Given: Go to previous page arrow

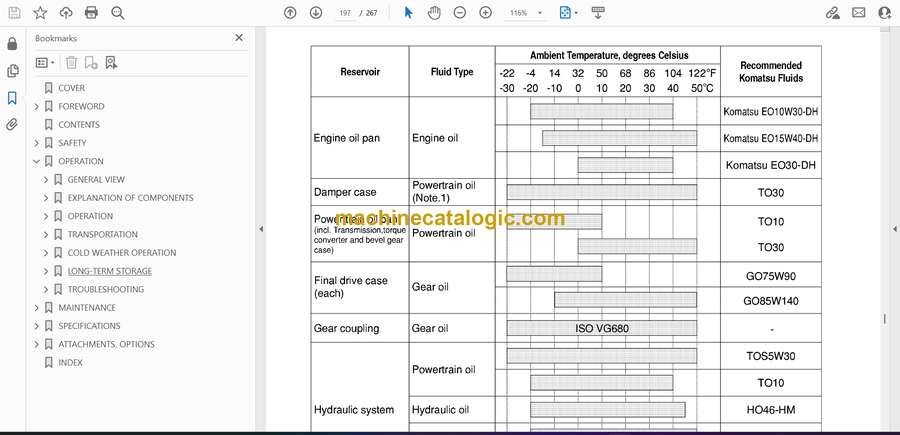Looking at the screenshot, I should tap(290, 13).
